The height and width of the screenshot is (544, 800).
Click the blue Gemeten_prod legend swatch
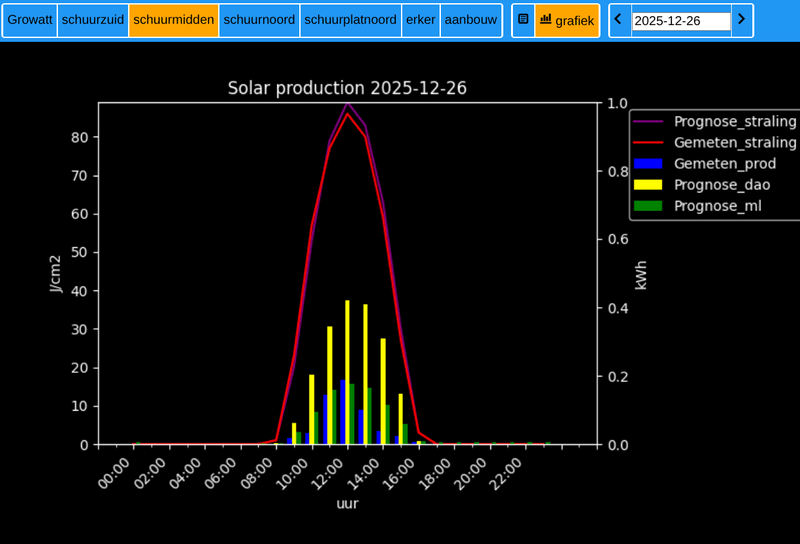(x=648, y=164)
